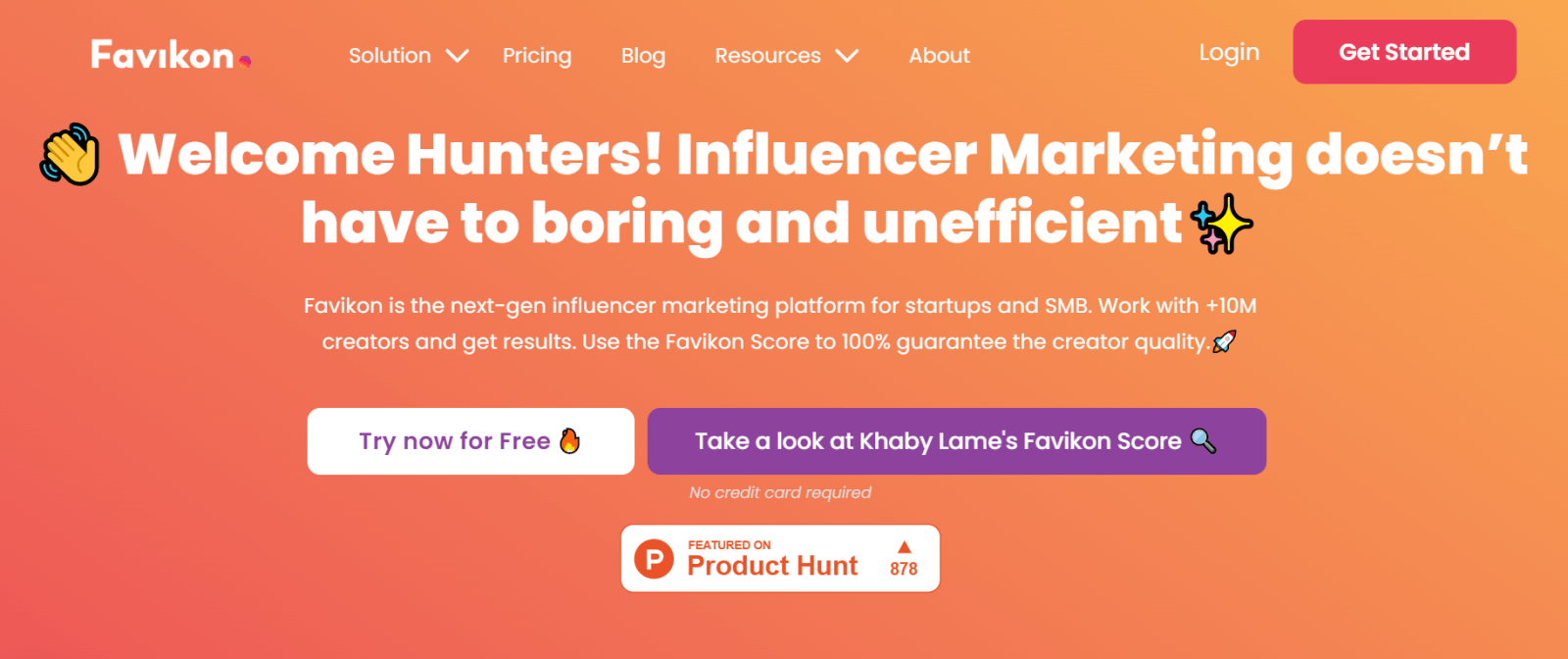1568x659 pixels.
Task: Open the Resources menu
Action: (x=767, y=56)
